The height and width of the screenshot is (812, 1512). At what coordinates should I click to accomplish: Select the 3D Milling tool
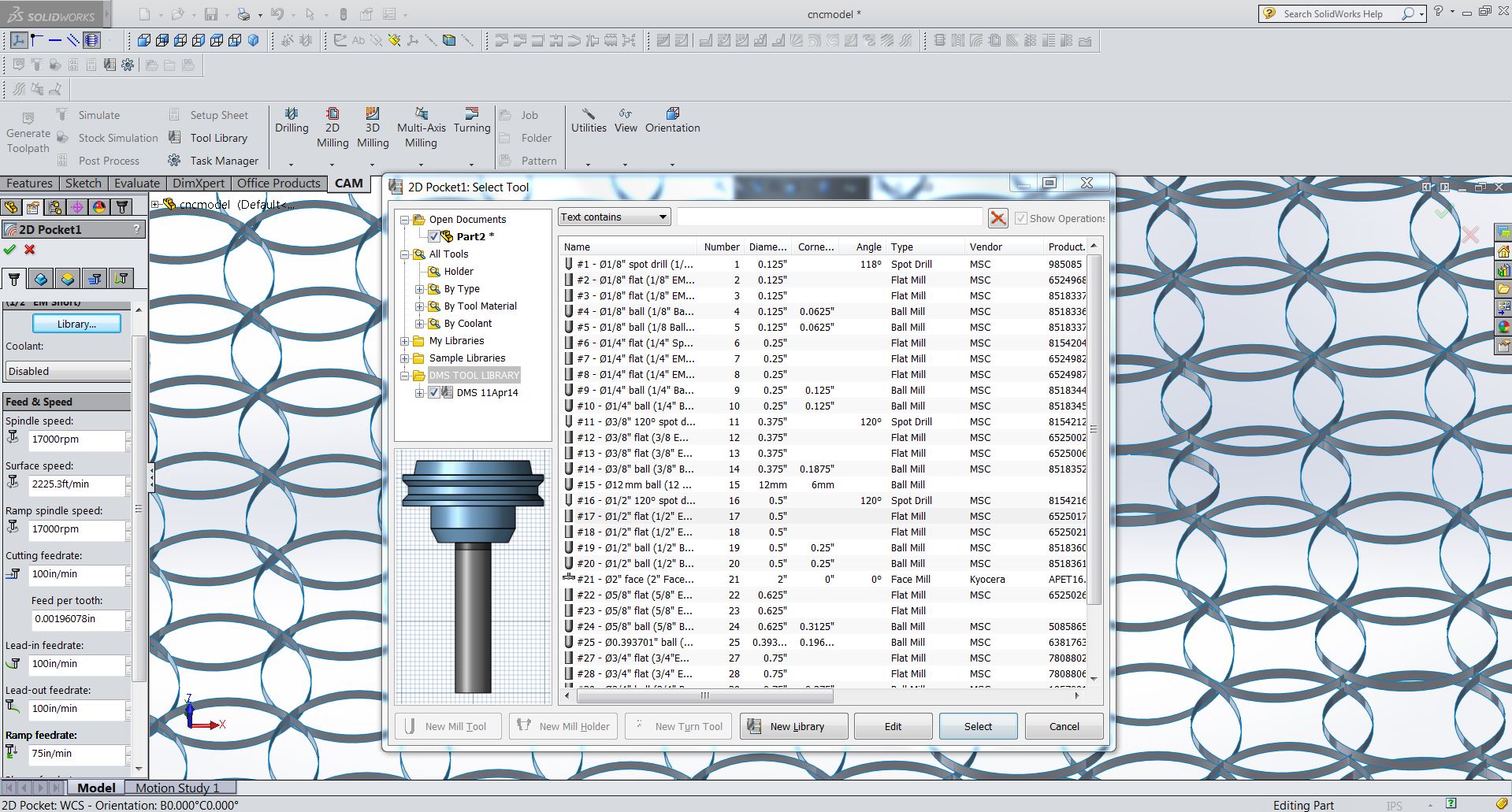click(373, 126)
